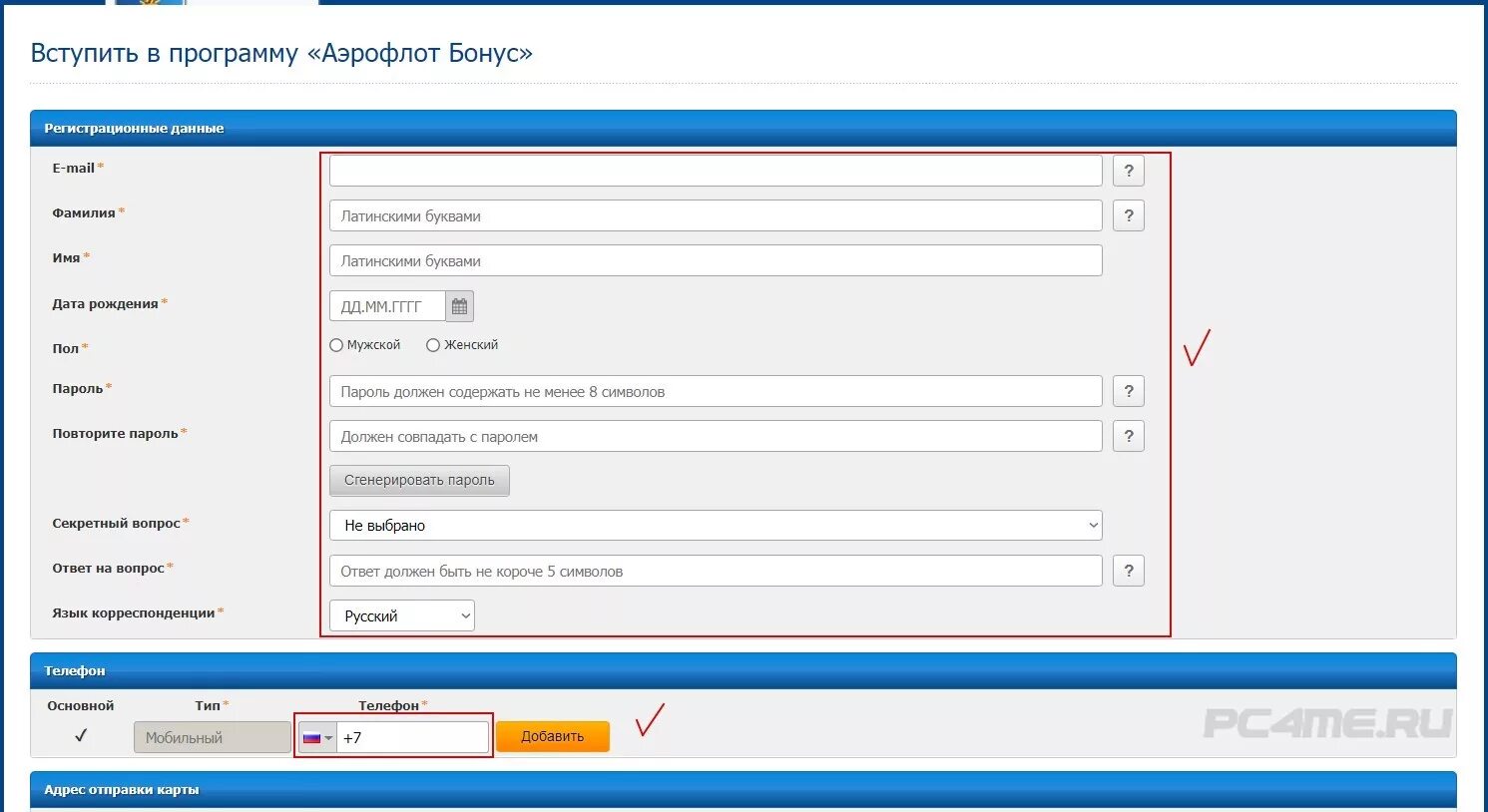Open the phone country flag selector

[317, 738]
